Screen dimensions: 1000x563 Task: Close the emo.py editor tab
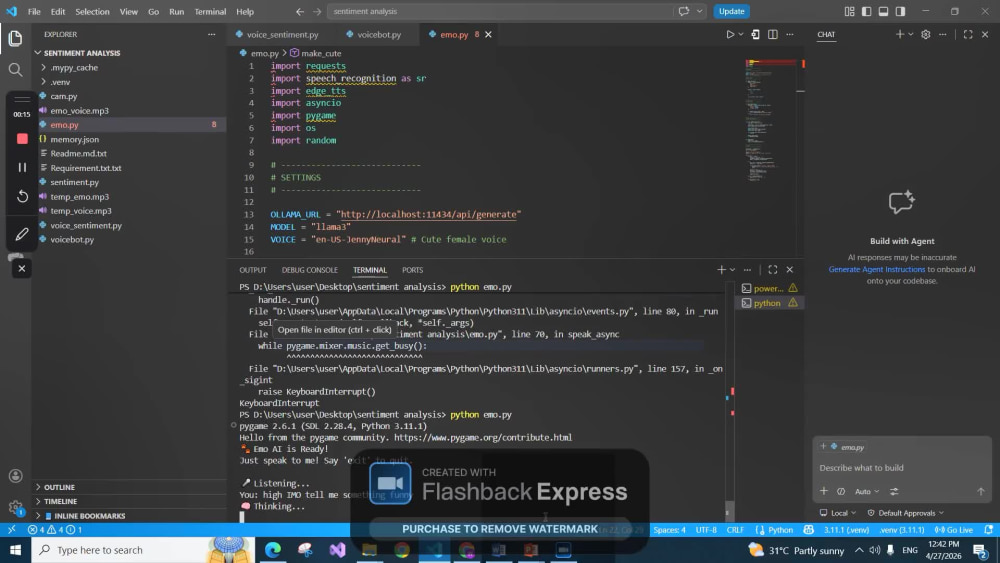click(x=489, y=34)
